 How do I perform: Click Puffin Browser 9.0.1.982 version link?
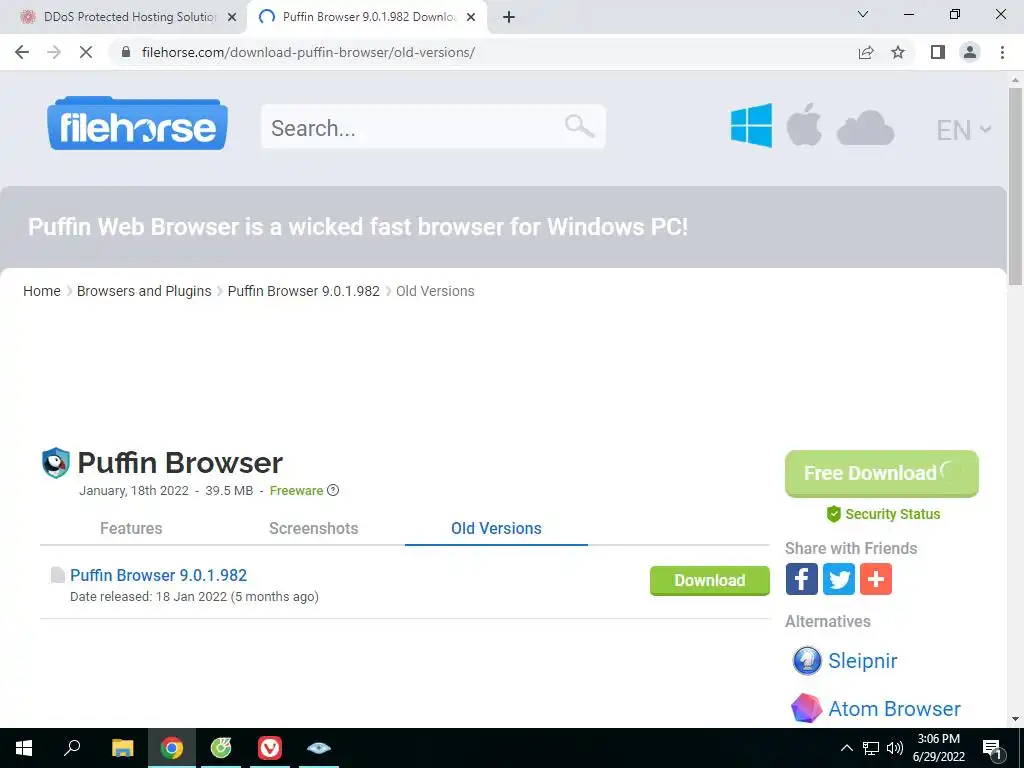click(159, 575)
